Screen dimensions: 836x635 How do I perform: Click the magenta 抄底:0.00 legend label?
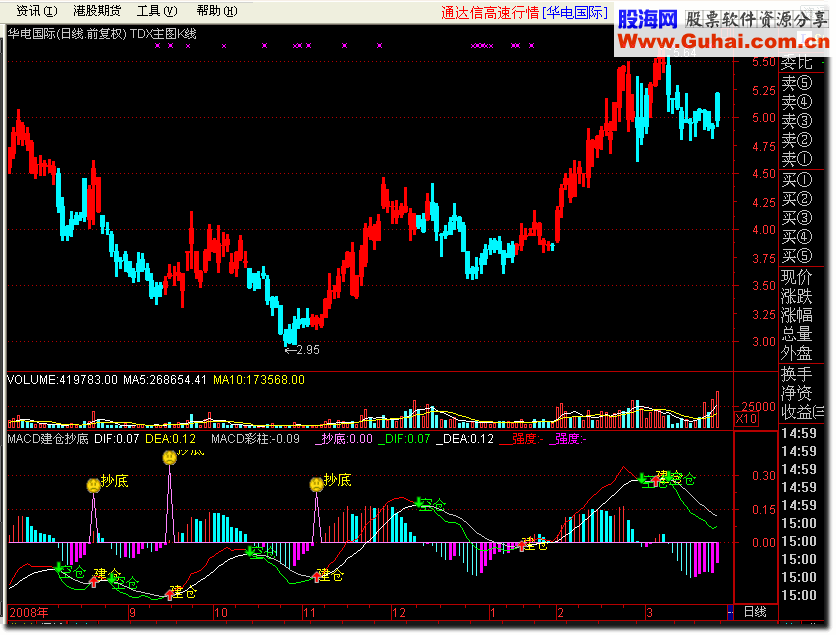click(x=344, y=439)
